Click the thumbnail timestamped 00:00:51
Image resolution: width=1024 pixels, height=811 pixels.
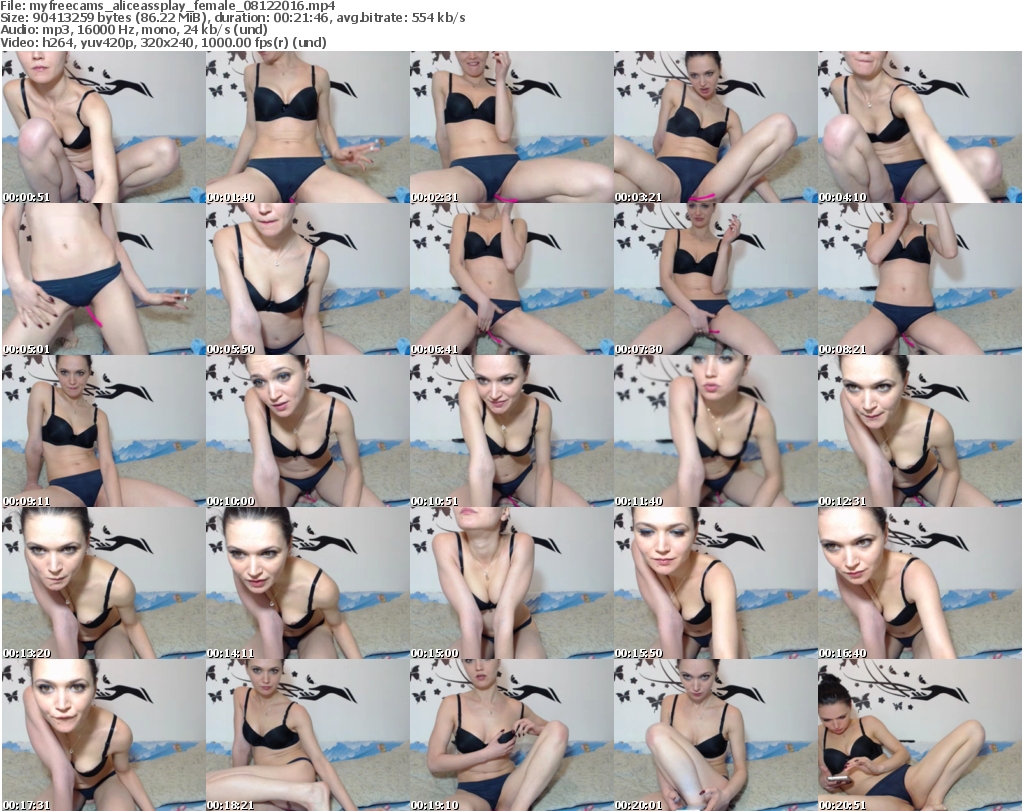click(103, 127)
